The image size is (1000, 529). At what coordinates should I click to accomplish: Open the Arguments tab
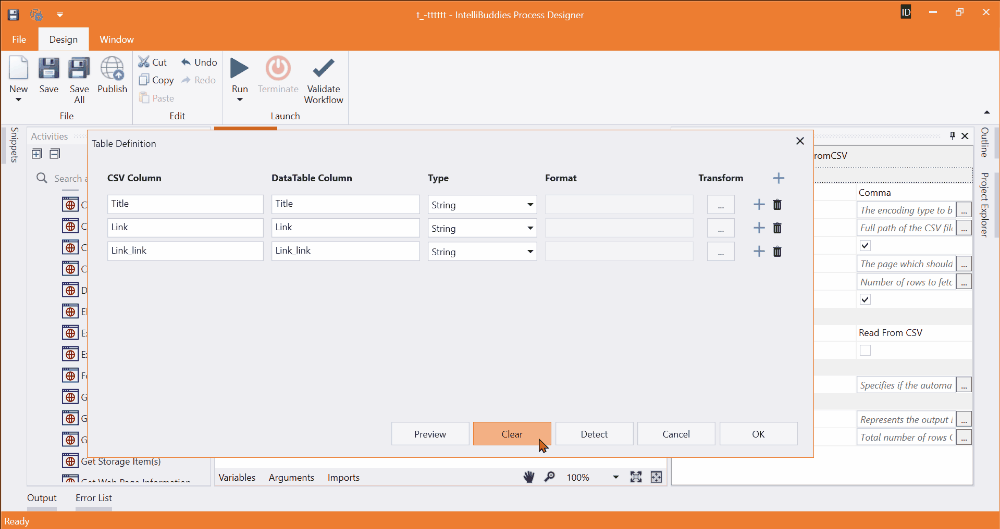coord(291,477)
